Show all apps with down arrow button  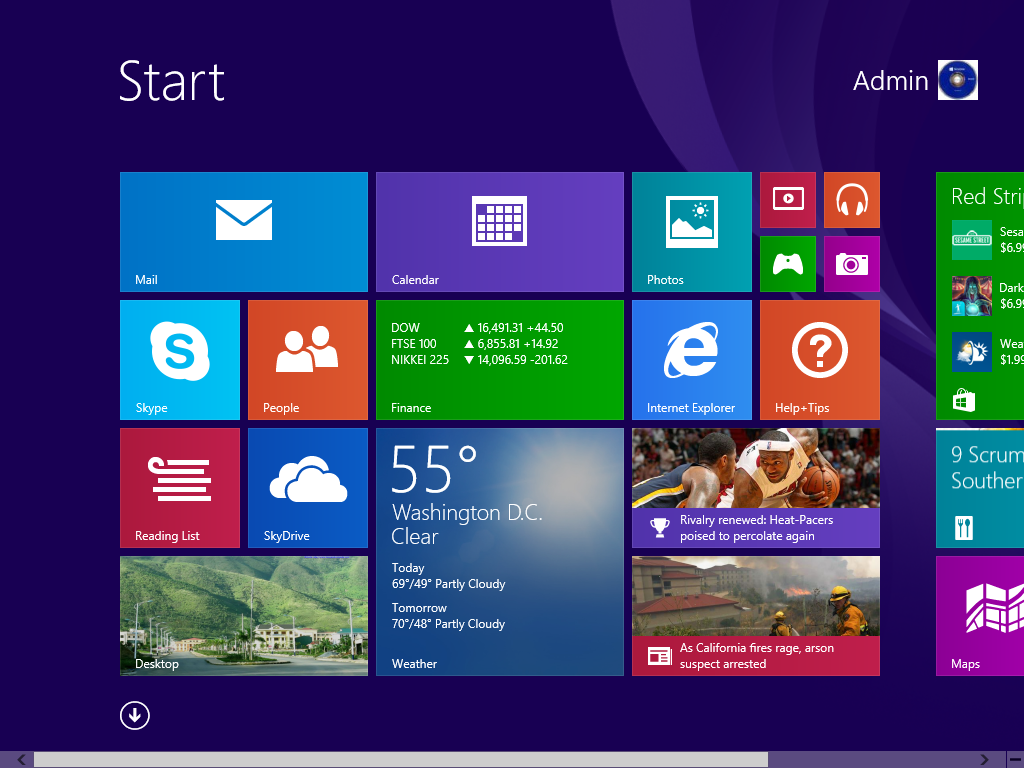pos(135,715)
